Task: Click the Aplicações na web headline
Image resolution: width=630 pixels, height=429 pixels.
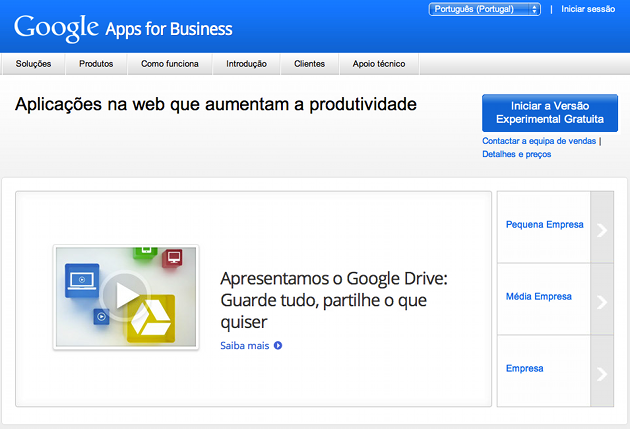Action: [x=216, y=104]
